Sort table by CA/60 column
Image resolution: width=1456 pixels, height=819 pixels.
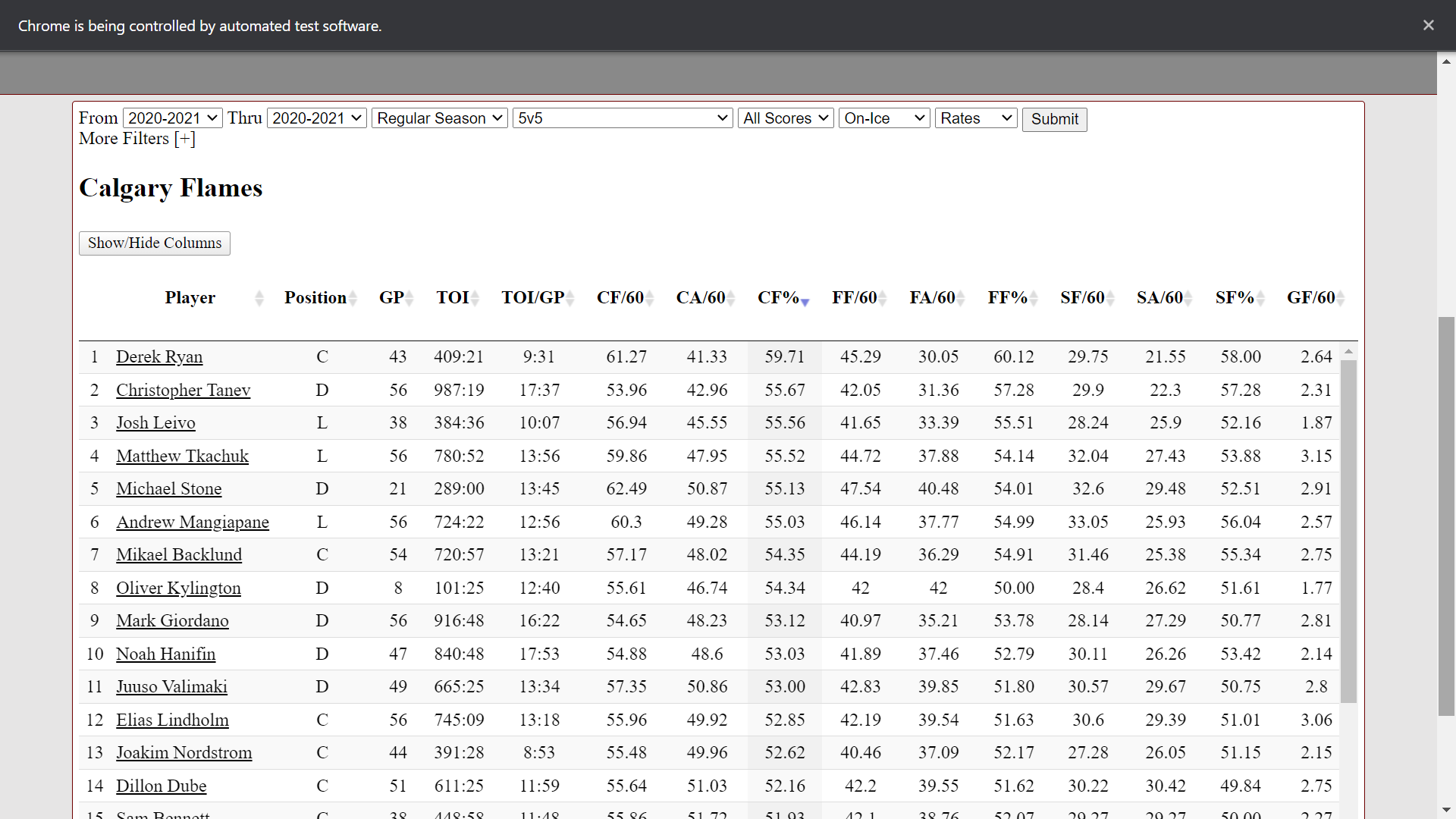[701, 298]
